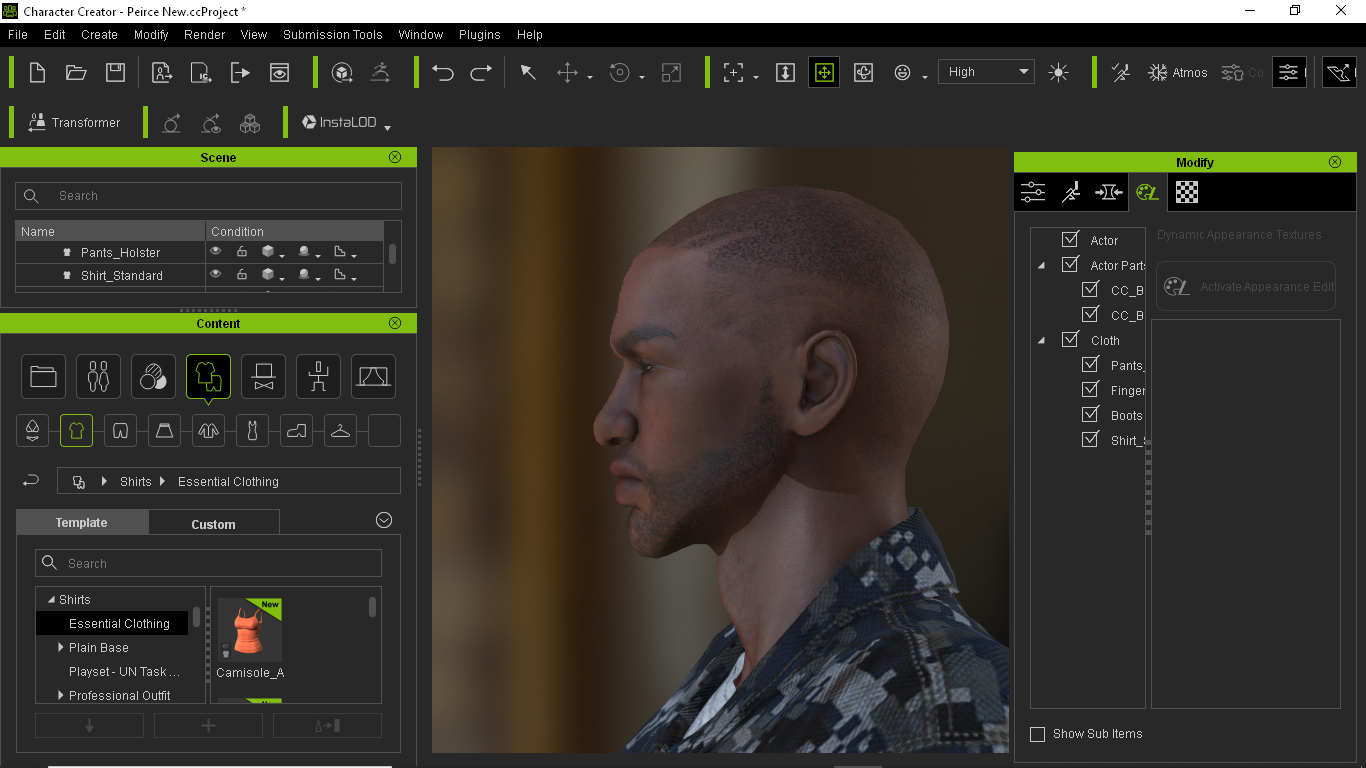Open the Render menu
This screenshot has height=768, width=1366.
204,34
